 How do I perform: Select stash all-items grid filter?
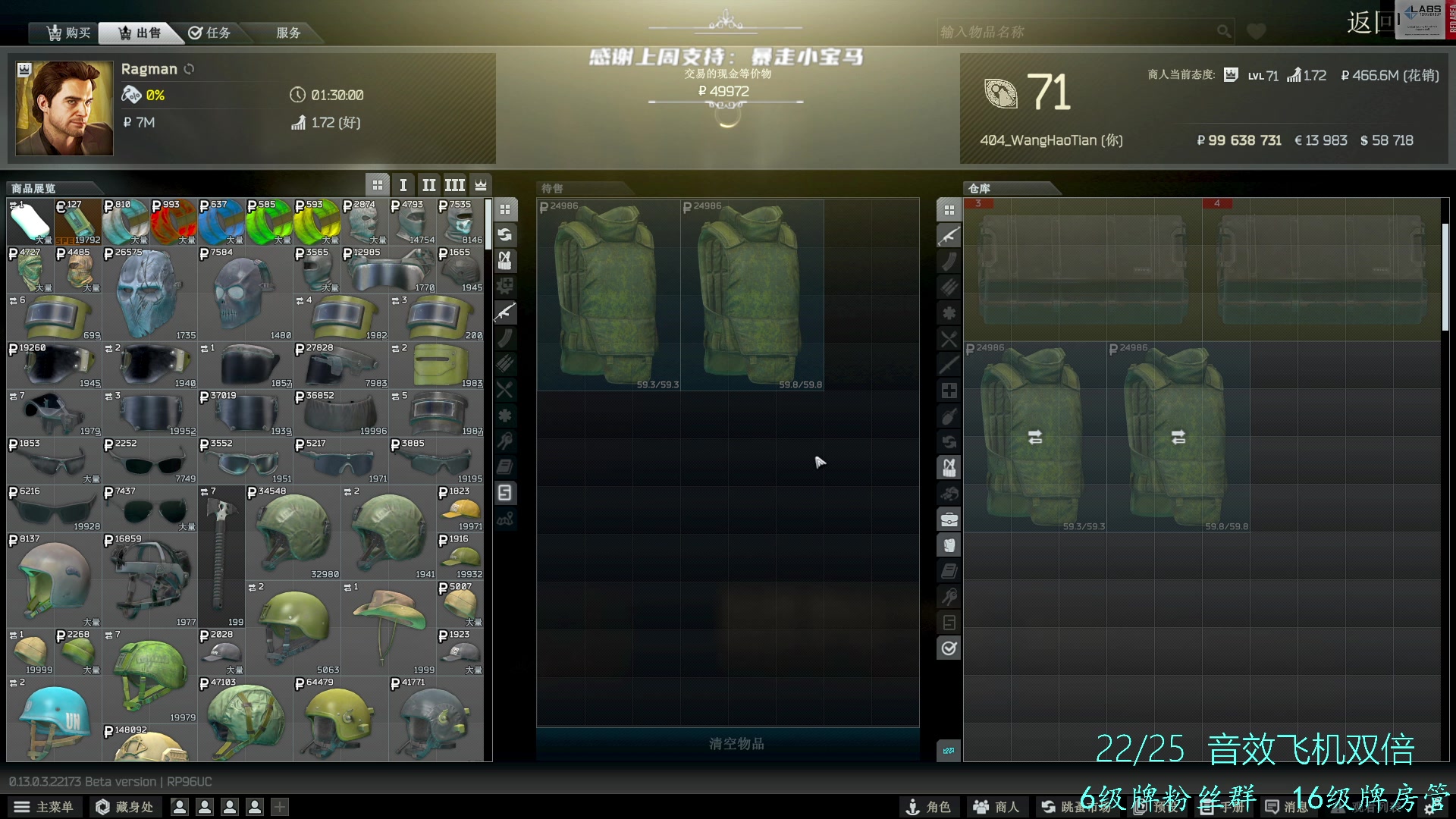click(949, 210)
